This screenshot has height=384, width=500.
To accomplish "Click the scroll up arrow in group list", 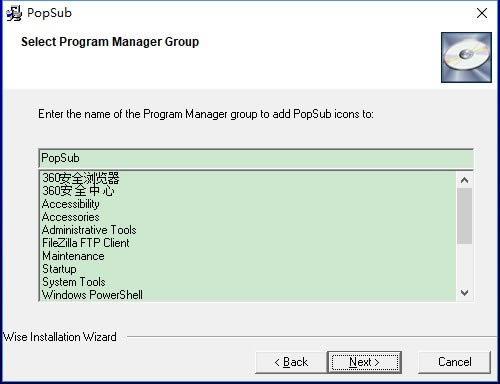I will [x=464, y=180].
